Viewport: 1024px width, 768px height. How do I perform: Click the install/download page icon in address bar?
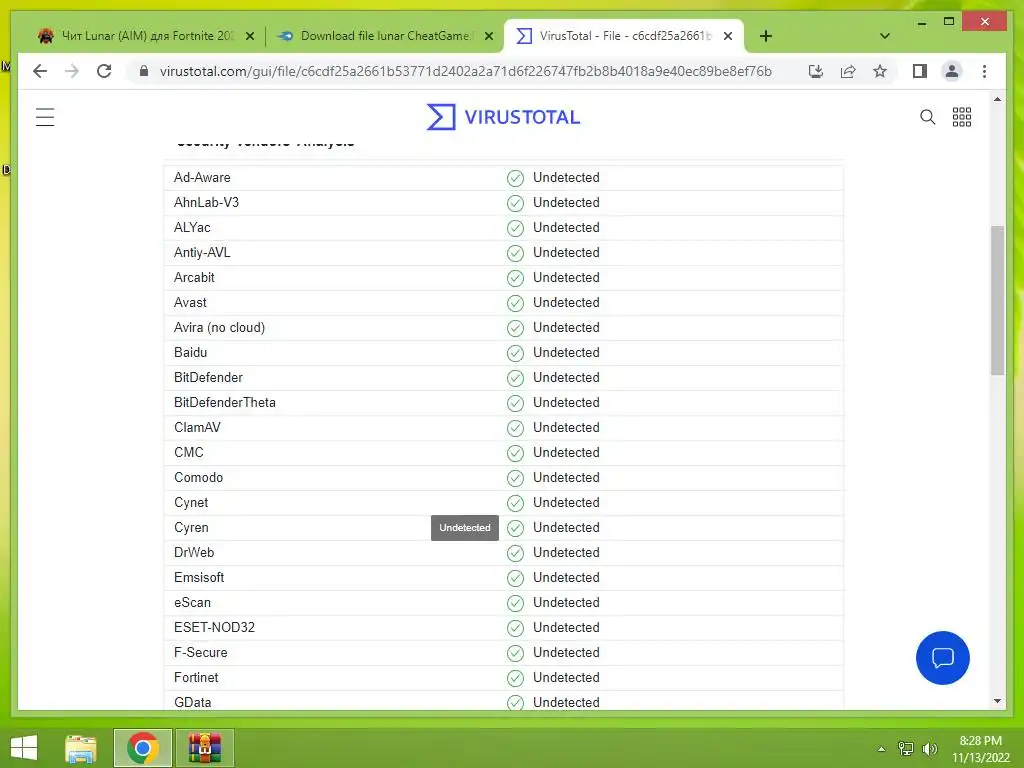(816, 71)
